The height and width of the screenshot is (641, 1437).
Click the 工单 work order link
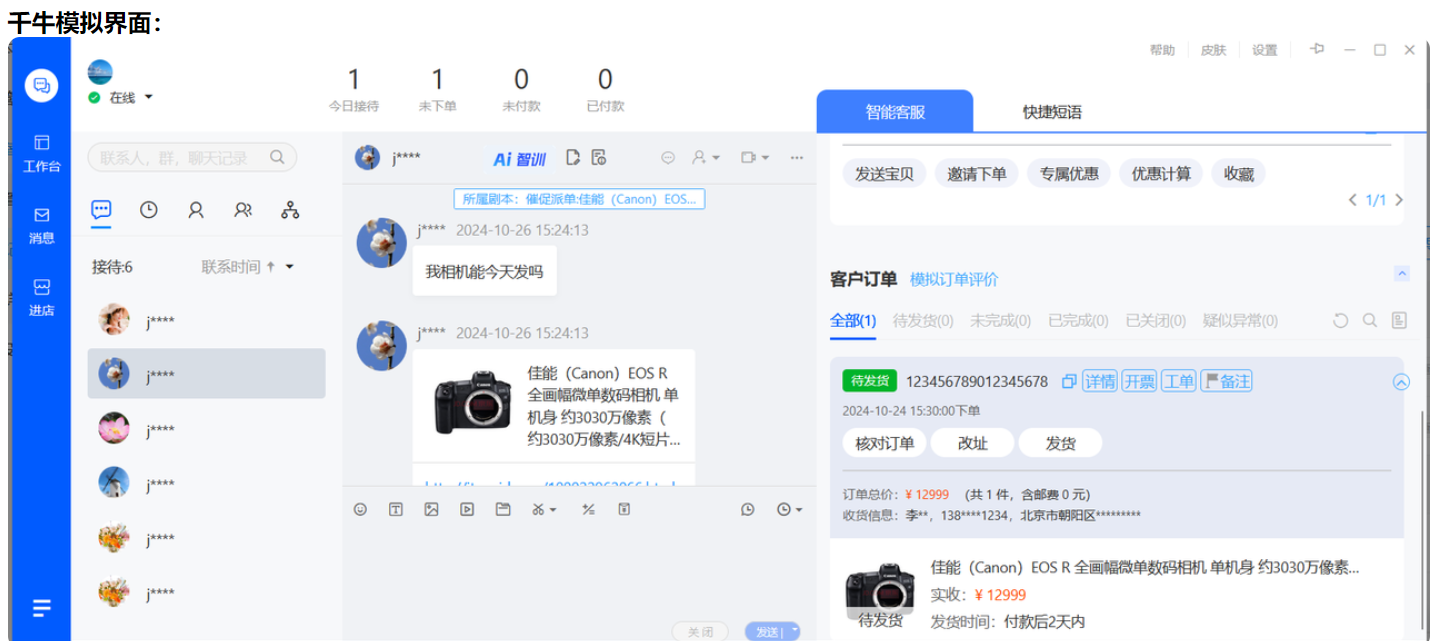(1178, 381)
